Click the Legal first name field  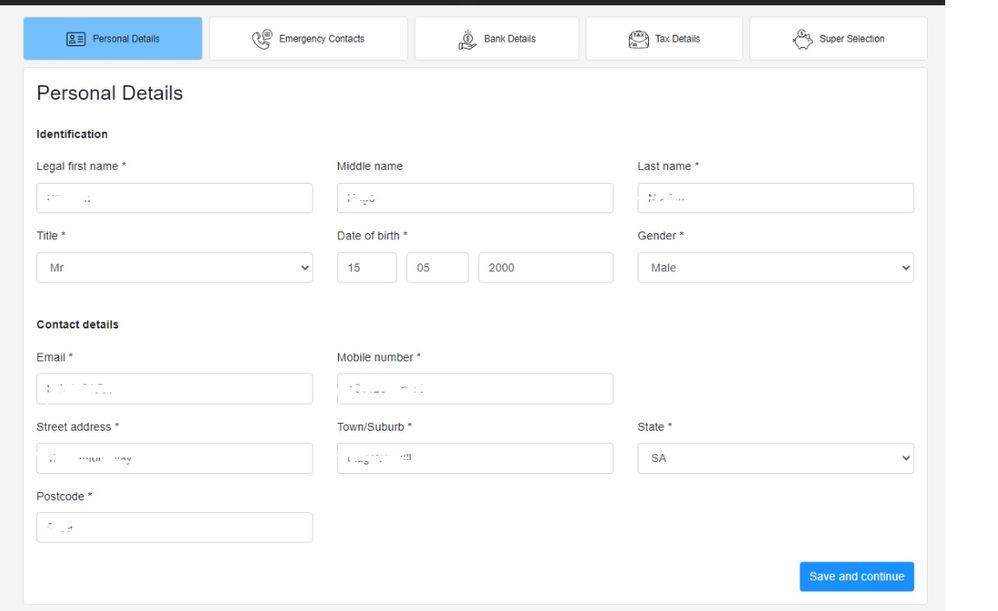click(x=174, y=198)
